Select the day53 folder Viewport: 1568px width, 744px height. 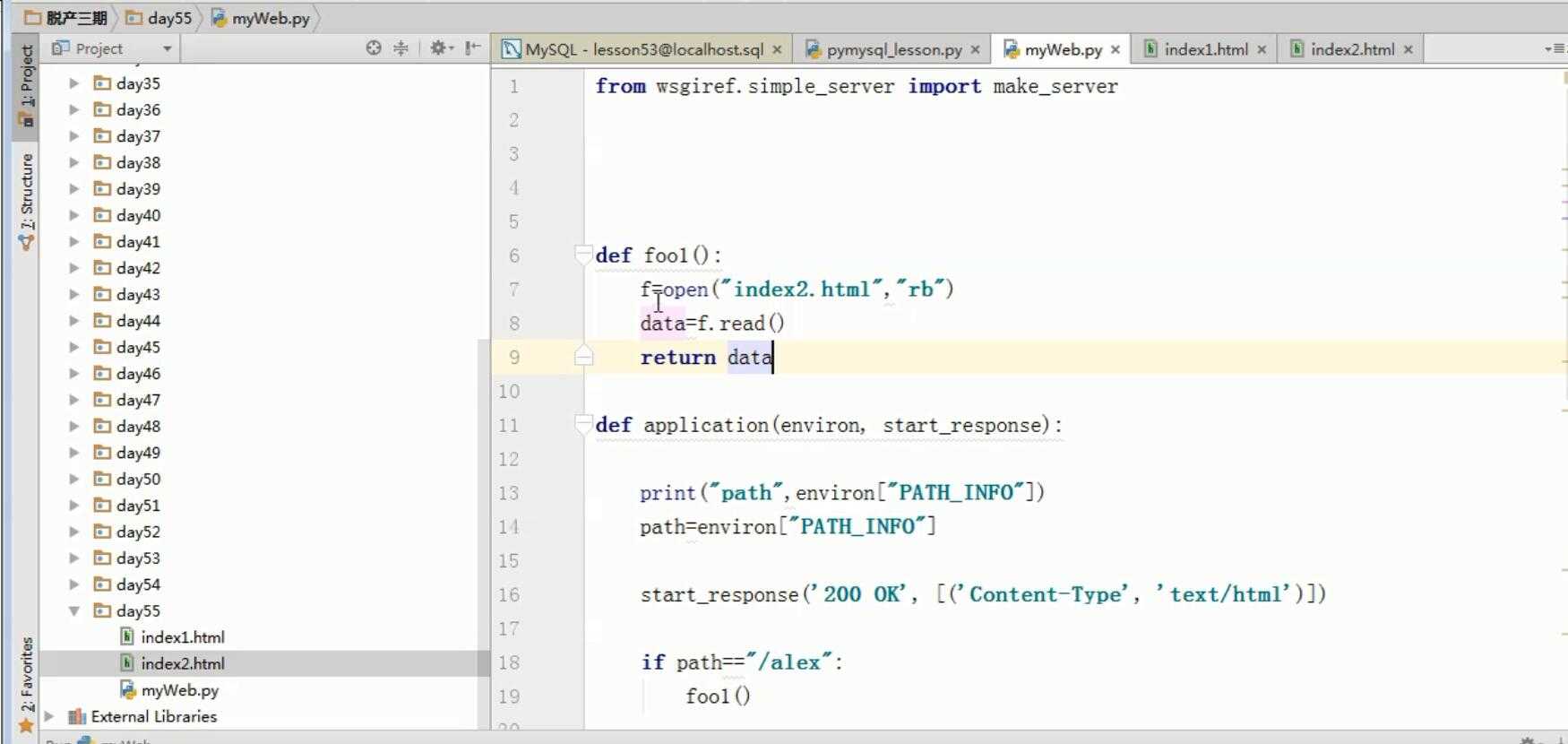click(138, 558)
